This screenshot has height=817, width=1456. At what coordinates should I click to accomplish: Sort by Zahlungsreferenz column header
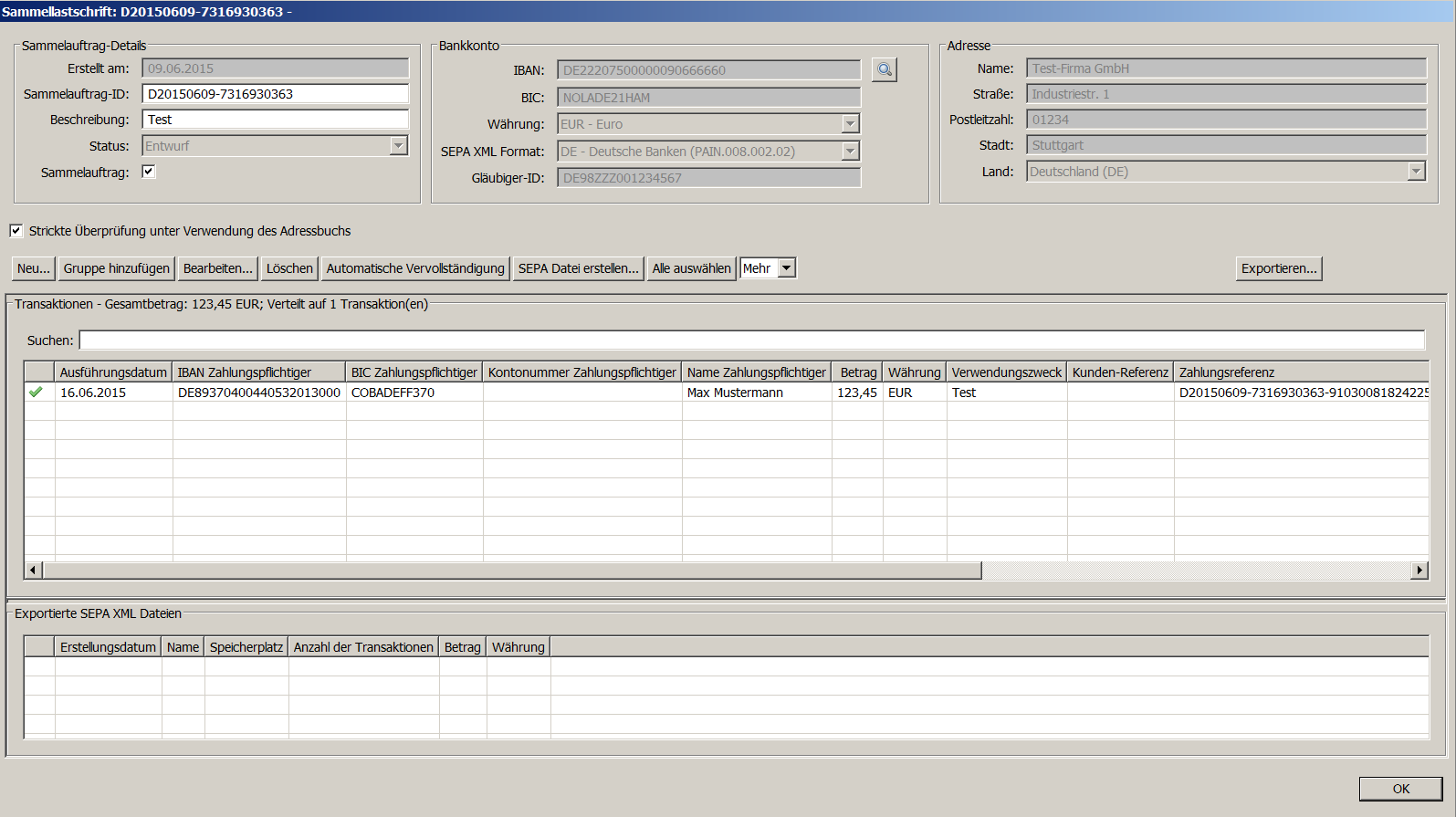[1301, 372]
